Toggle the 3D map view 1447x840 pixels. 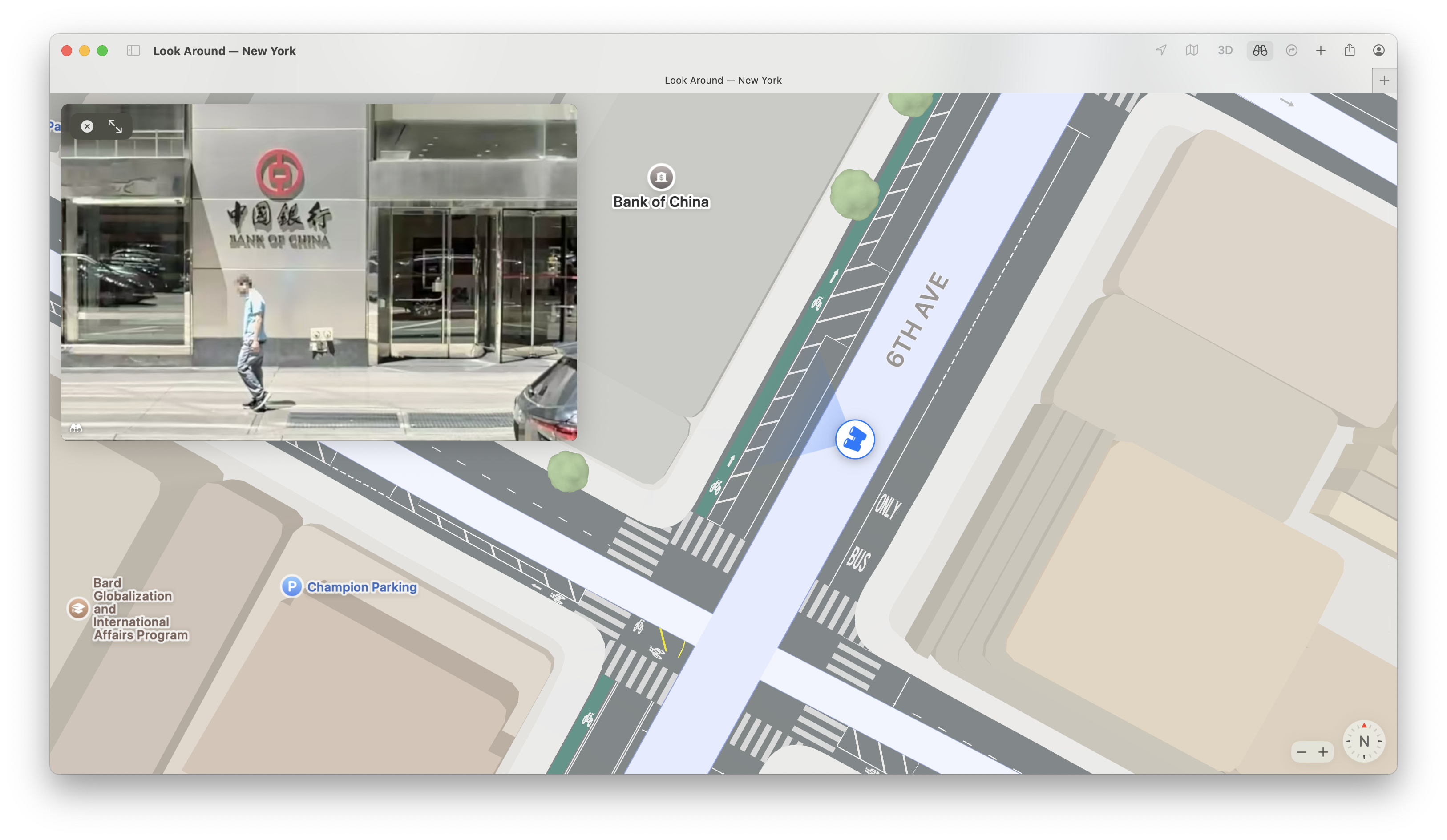click(1225, 51)
